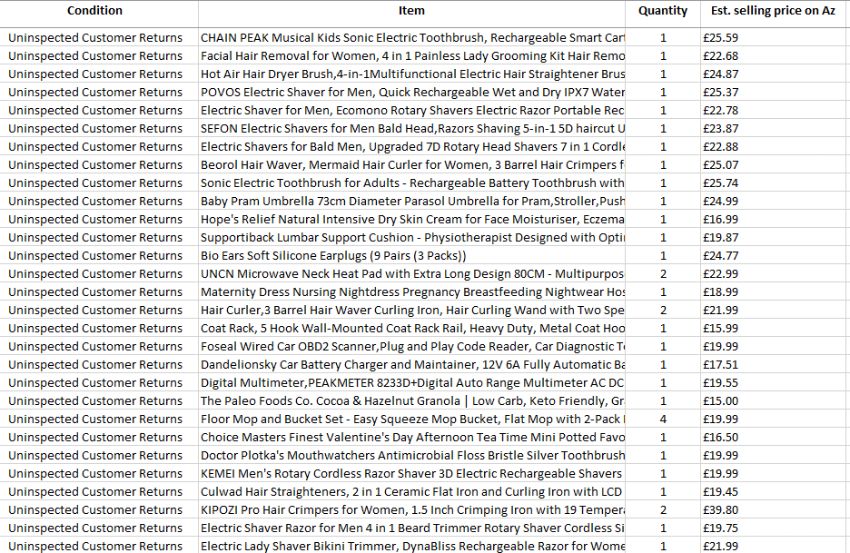This screenshot has height=553, width=850.
Task: Click SEFON Electric Shavers for Men cell
Action: click(412, 128)
